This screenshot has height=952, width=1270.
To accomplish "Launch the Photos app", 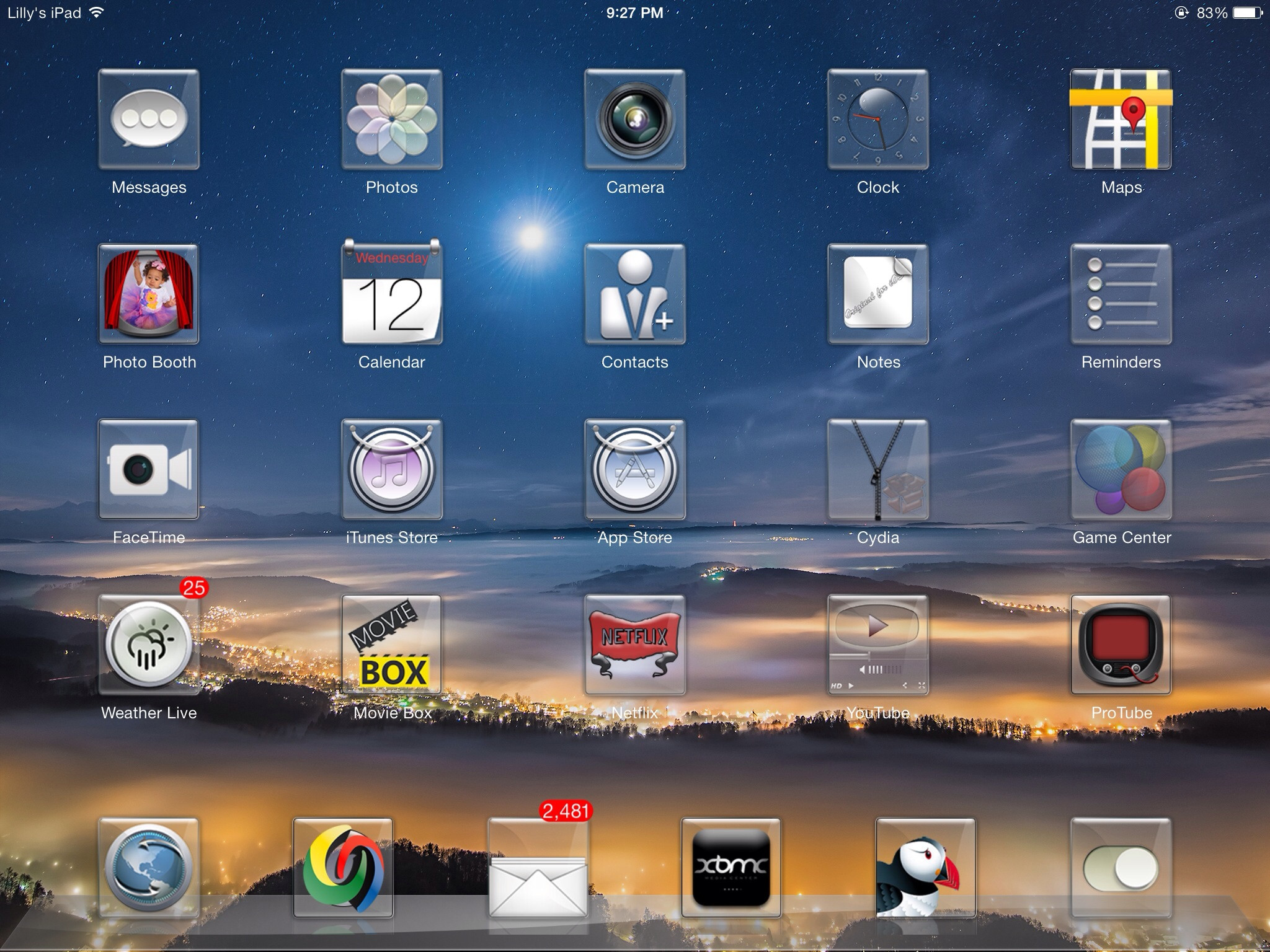I will (x=392, y=119).
